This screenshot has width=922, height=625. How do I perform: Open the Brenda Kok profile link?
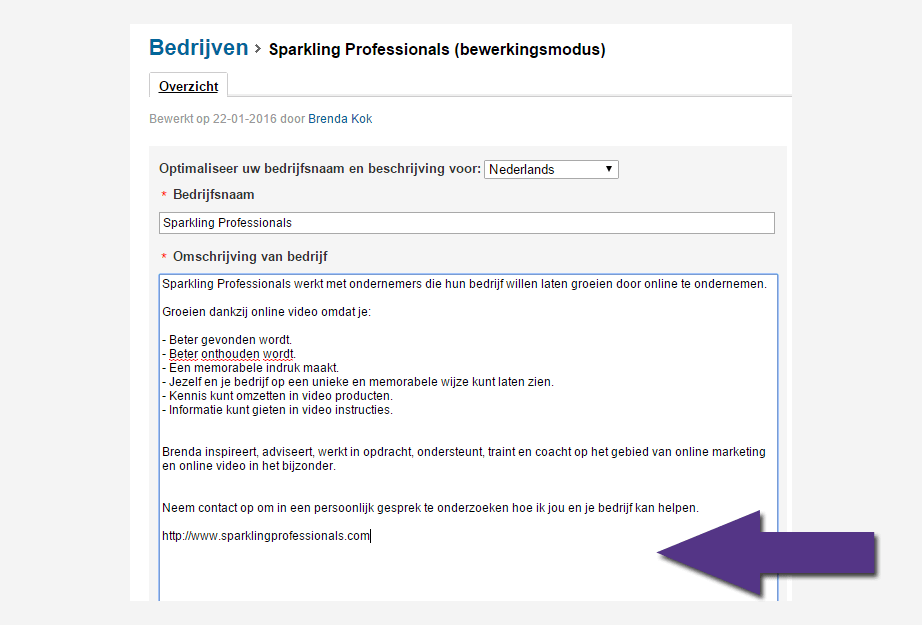coord(340,119)
